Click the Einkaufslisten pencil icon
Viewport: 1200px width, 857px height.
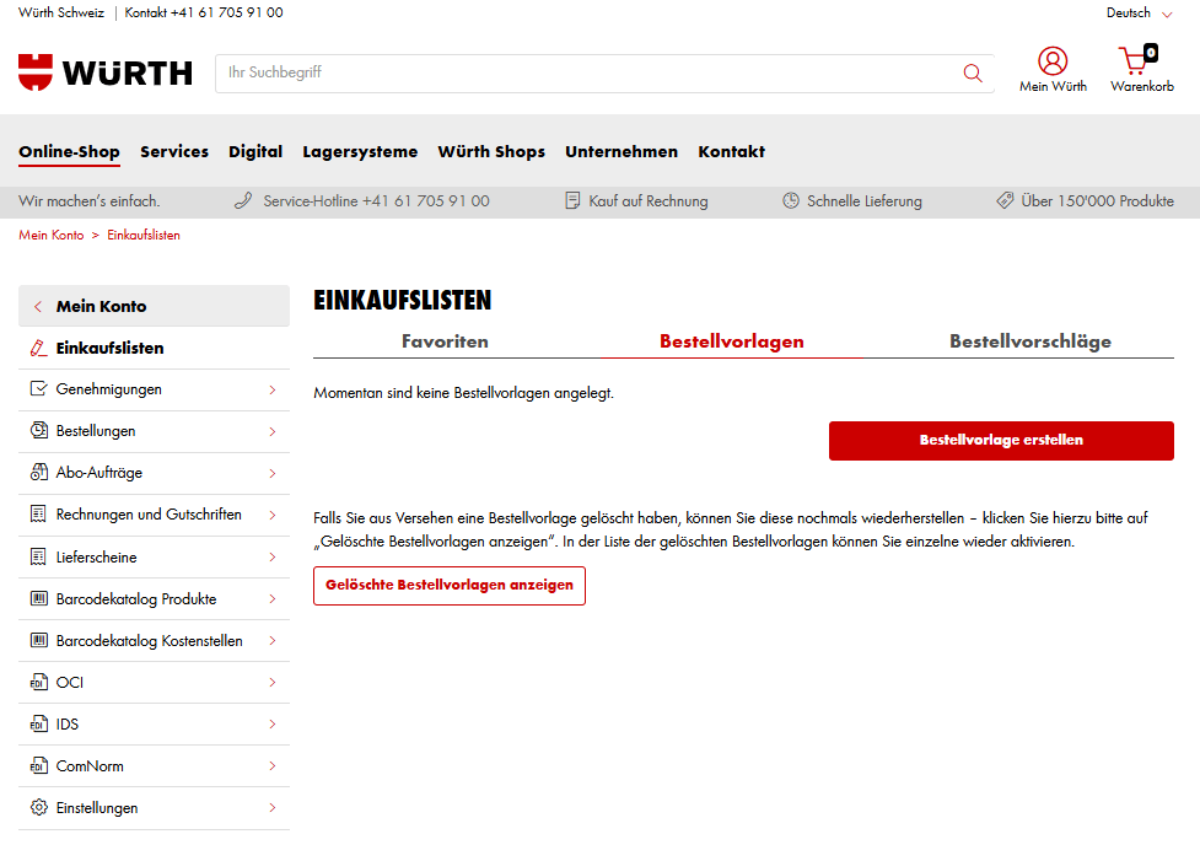click(39, 348)
